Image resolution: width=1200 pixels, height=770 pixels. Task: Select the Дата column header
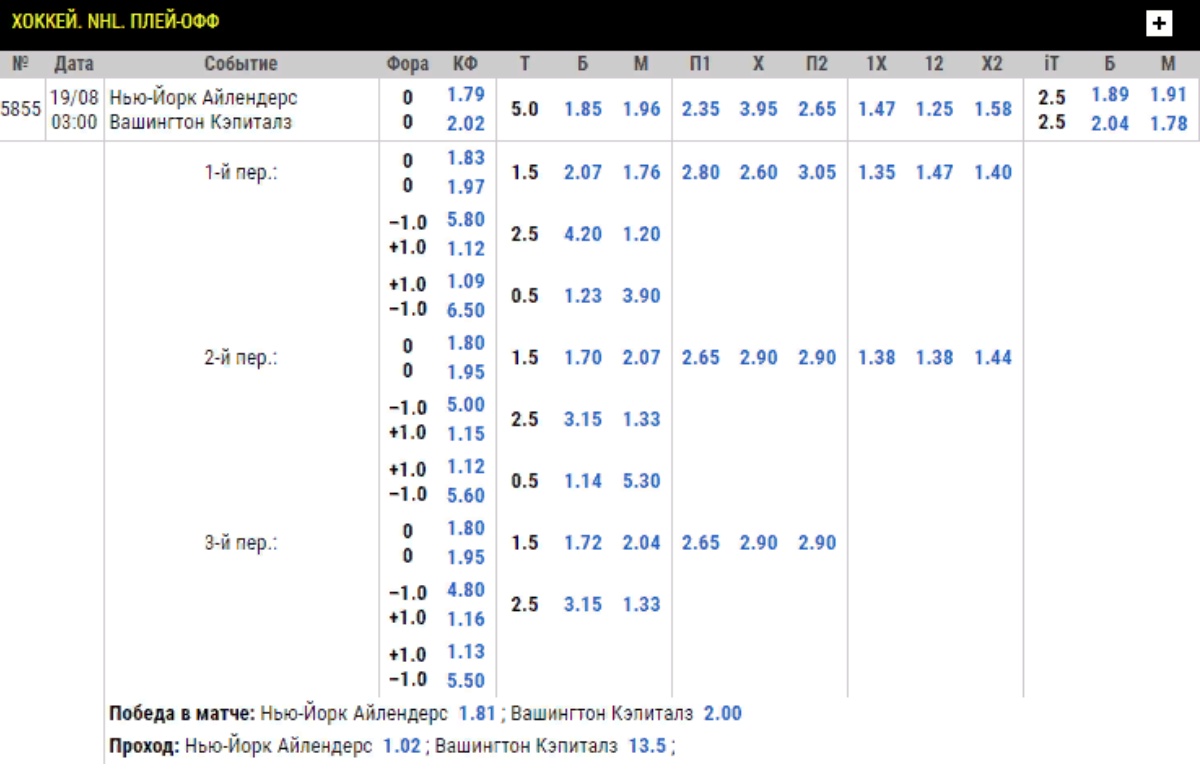(74, 64)
